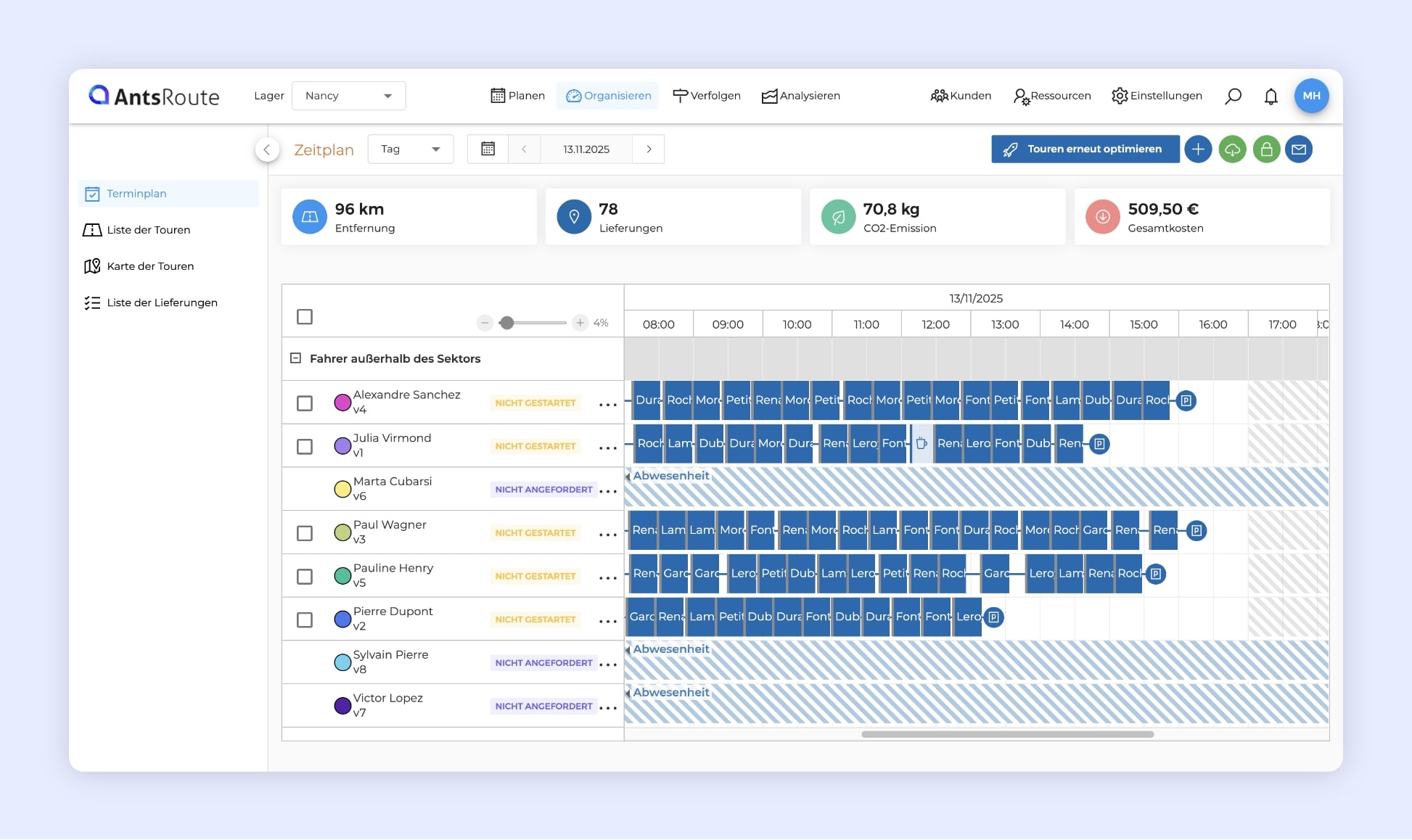Click Touren erneut optimieren button
The height and width of the screenshot is (840, 1412).
tap(1085, 149)
